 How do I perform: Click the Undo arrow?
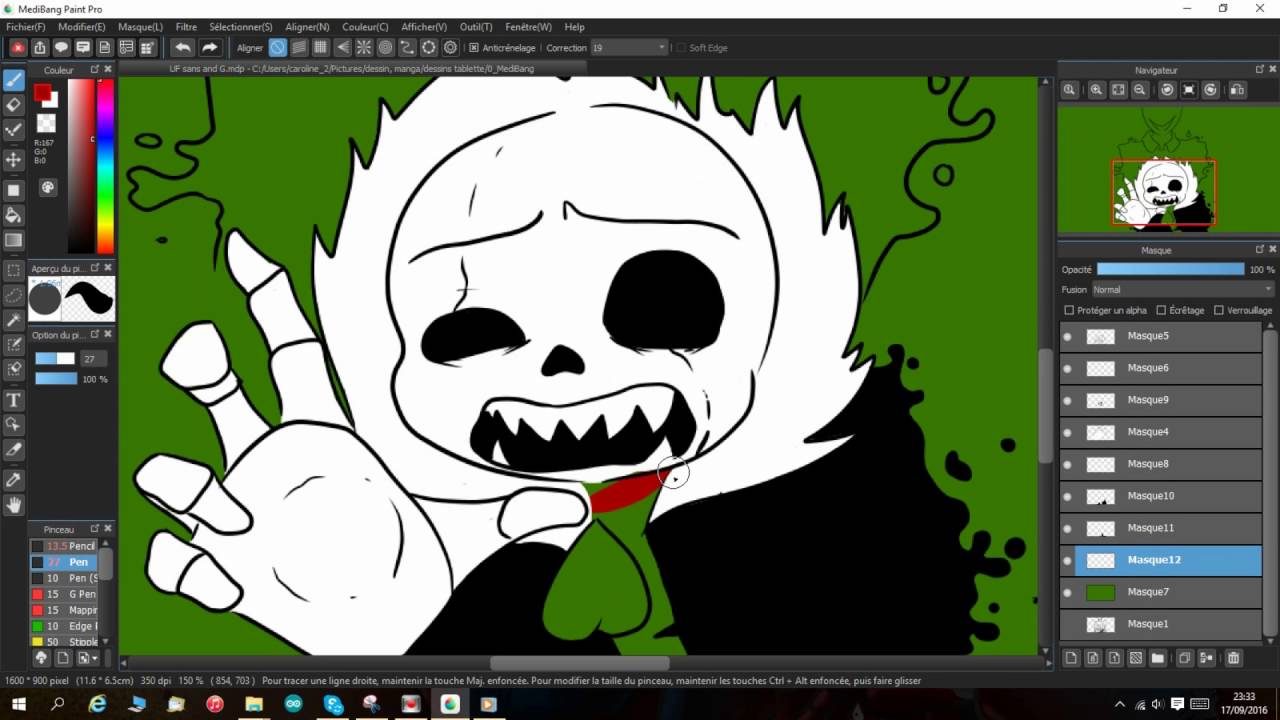coord(182,47)
